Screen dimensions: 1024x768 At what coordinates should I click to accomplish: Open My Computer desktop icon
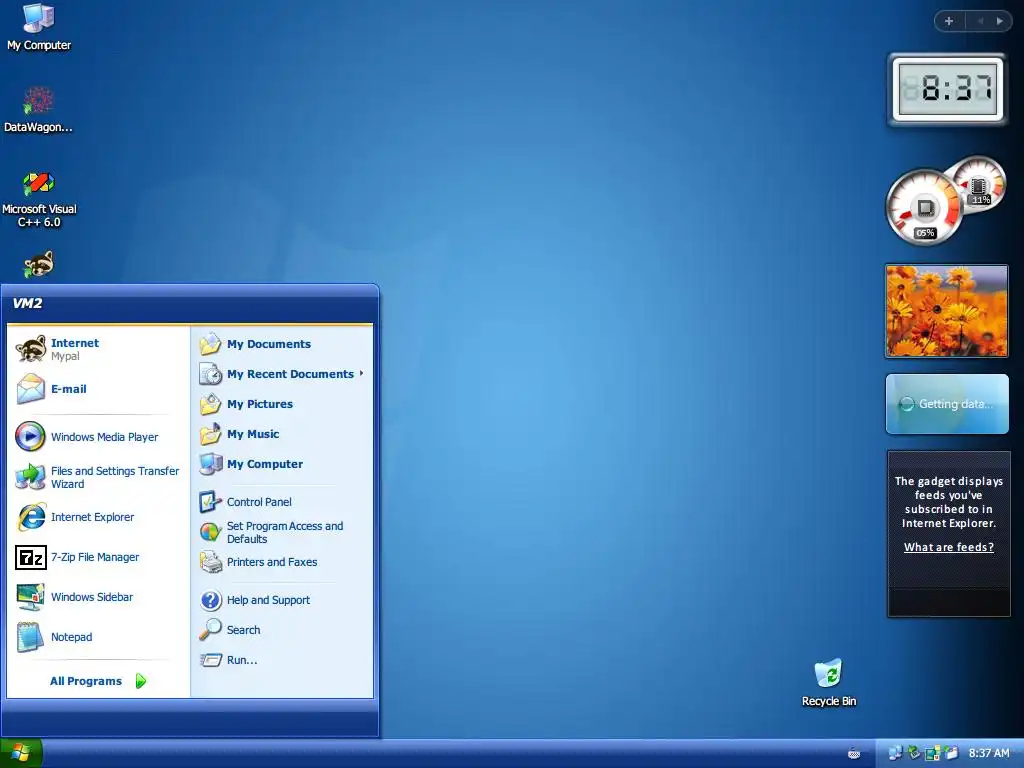[39, 27]
